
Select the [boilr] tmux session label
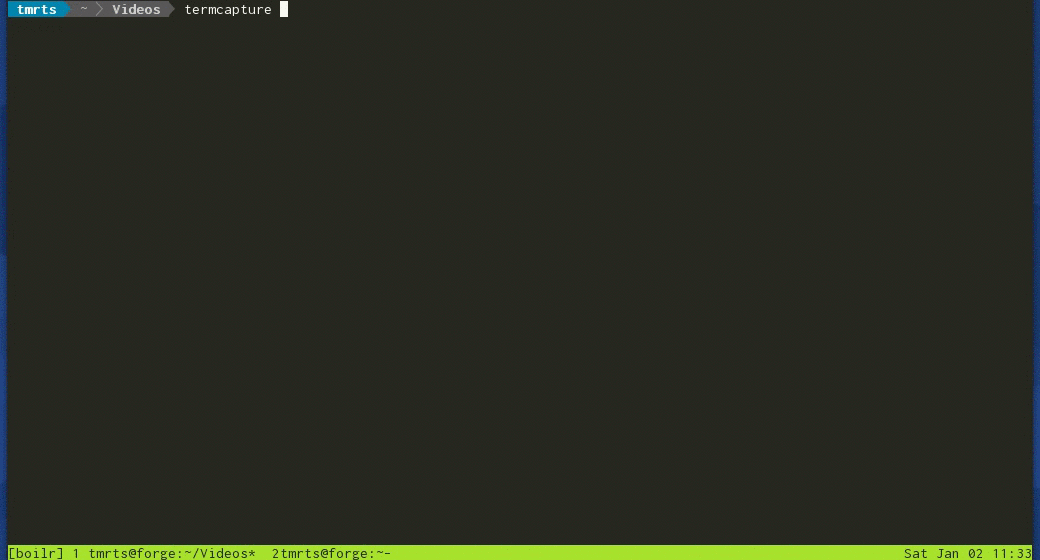tap(36, 553)
